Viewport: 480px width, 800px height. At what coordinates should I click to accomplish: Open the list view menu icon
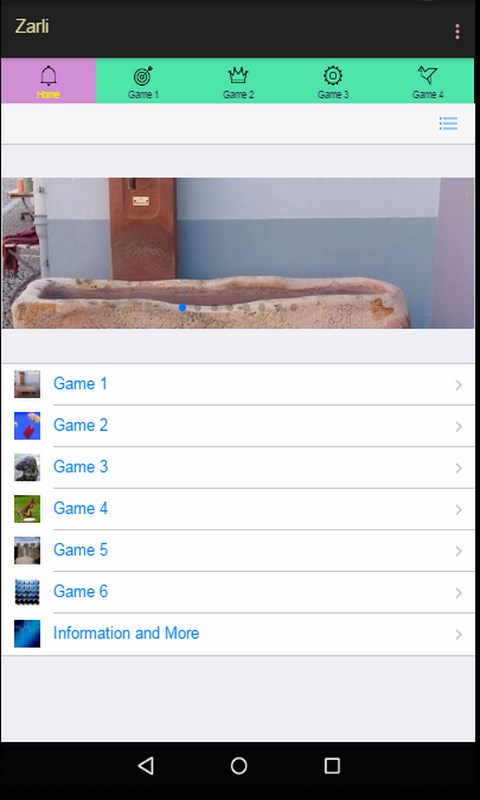point(448,123)
